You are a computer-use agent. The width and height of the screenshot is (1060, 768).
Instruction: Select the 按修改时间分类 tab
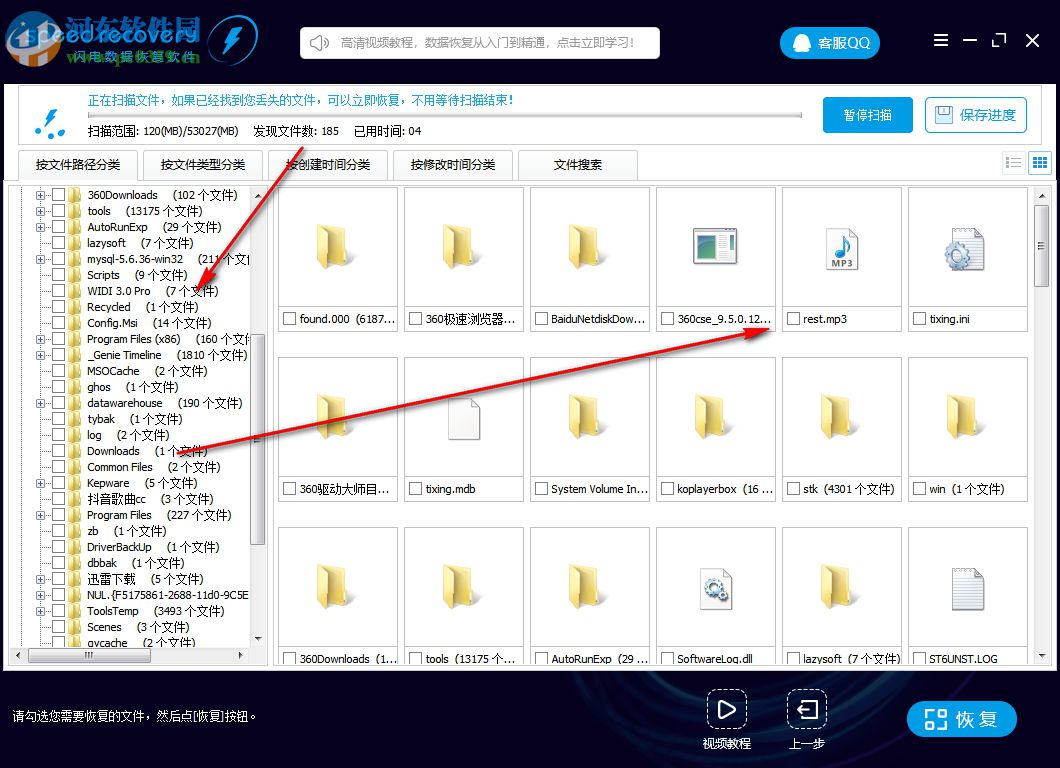pyautogui.click(x=453, y=165)
